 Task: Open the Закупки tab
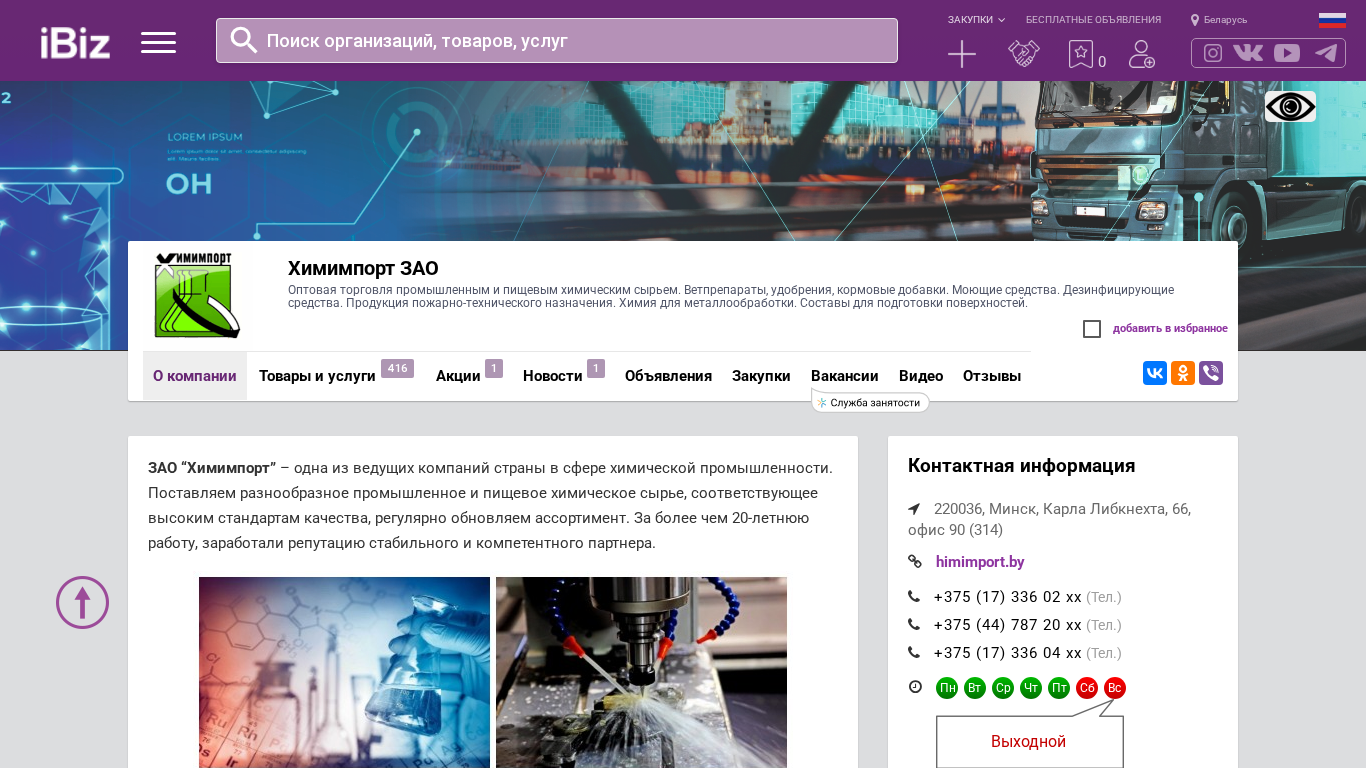761,376
